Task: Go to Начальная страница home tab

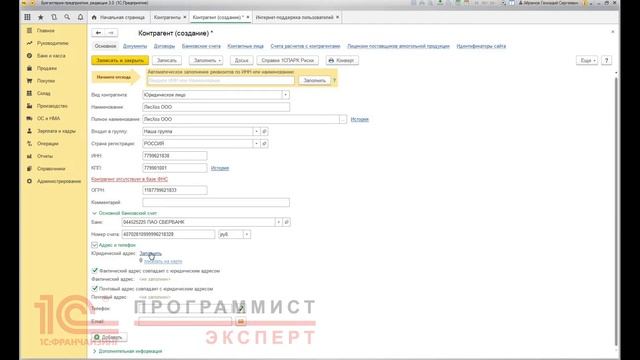Action: 118,18
